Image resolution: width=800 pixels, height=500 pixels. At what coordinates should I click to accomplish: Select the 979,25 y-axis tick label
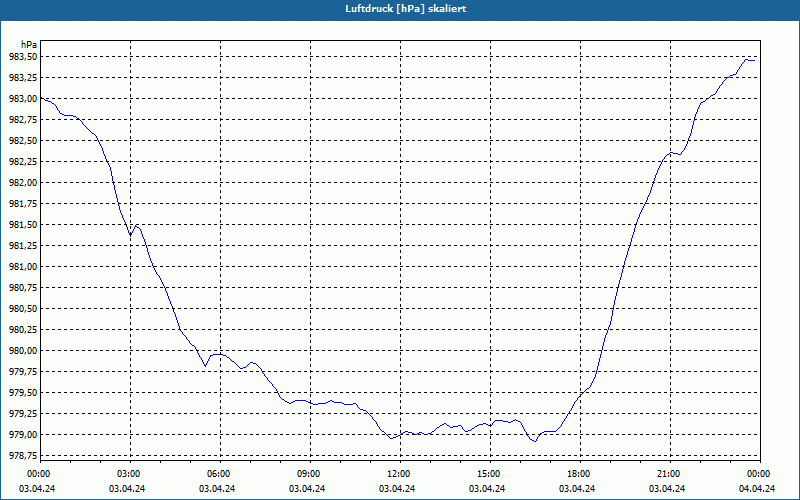23,414
